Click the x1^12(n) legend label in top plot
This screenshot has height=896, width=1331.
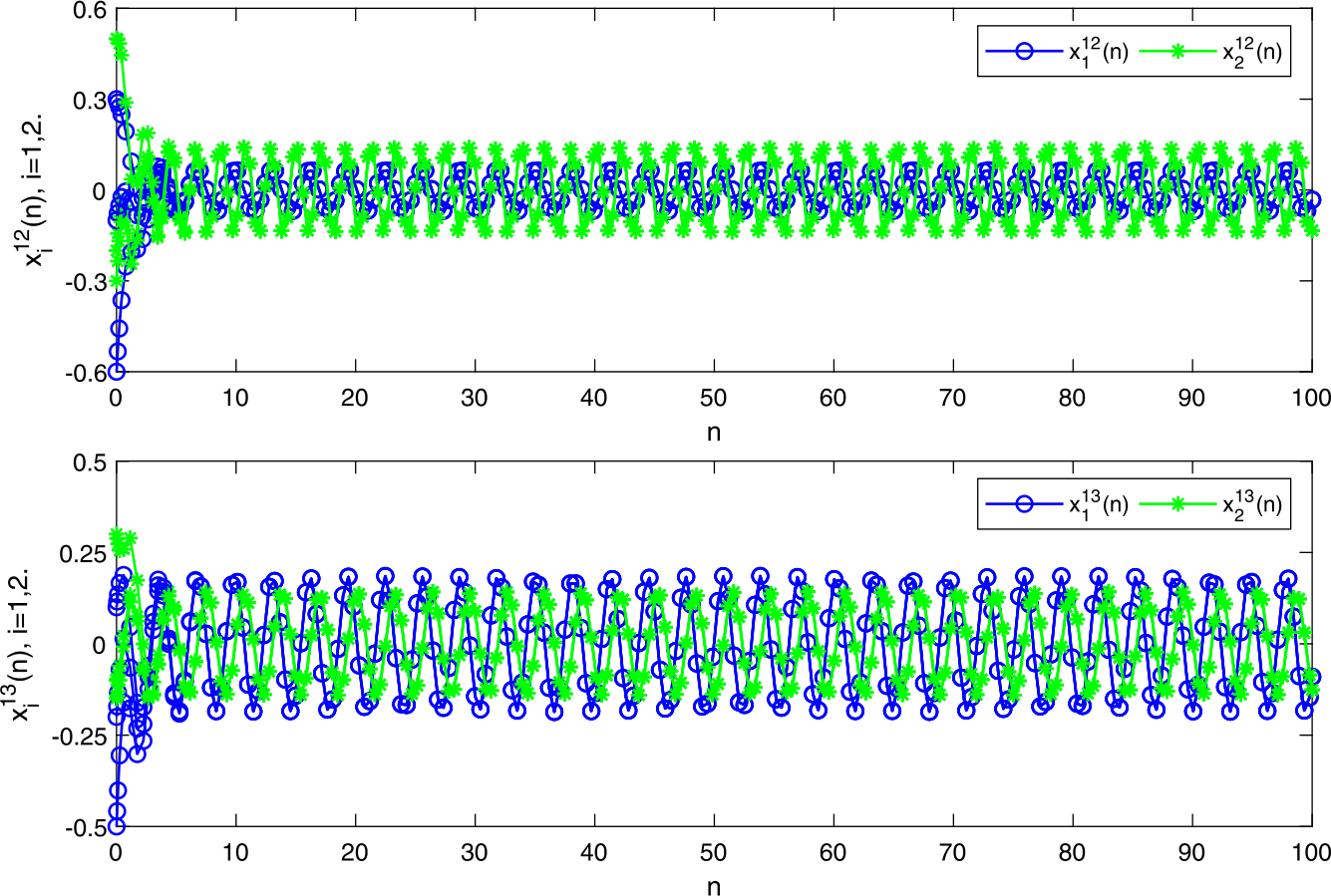tap(1097, 51)
